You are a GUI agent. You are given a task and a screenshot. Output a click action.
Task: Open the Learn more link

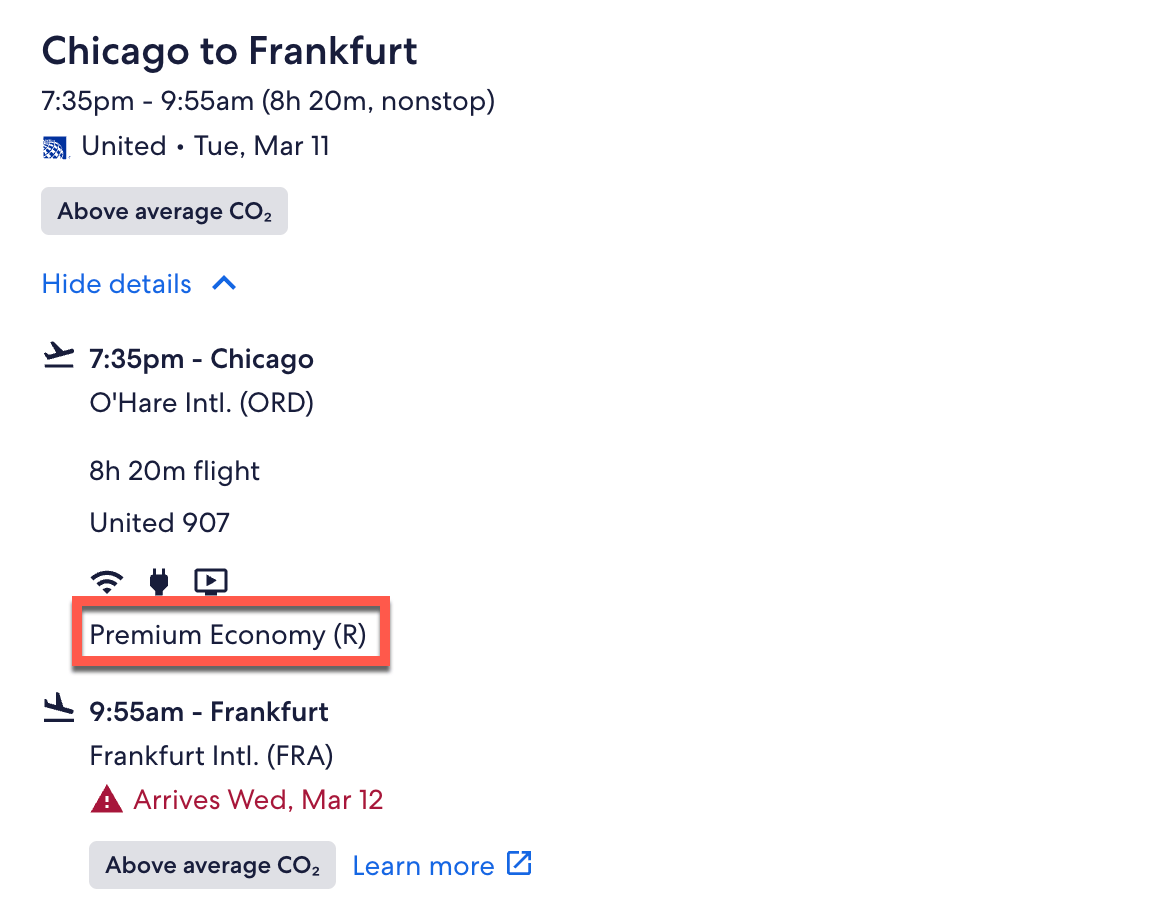(423, 866)
